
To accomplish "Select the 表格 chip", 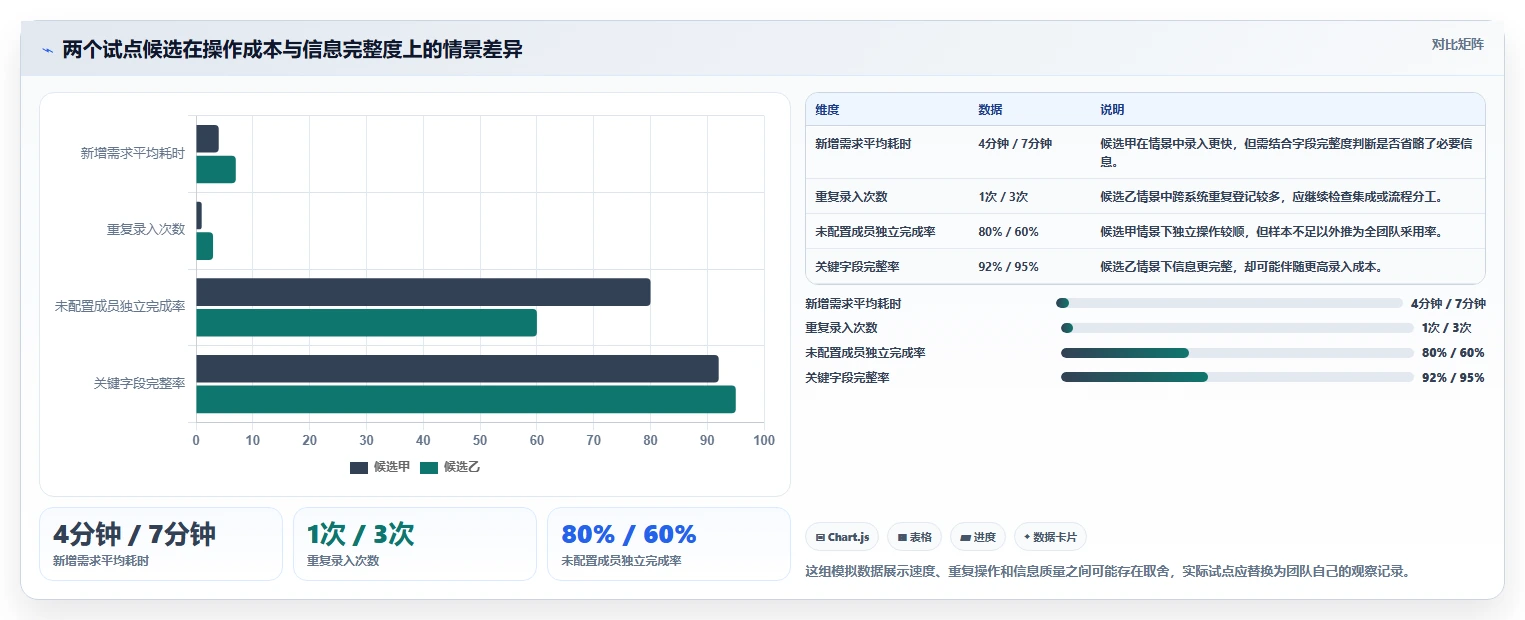I will click(914, 537).
